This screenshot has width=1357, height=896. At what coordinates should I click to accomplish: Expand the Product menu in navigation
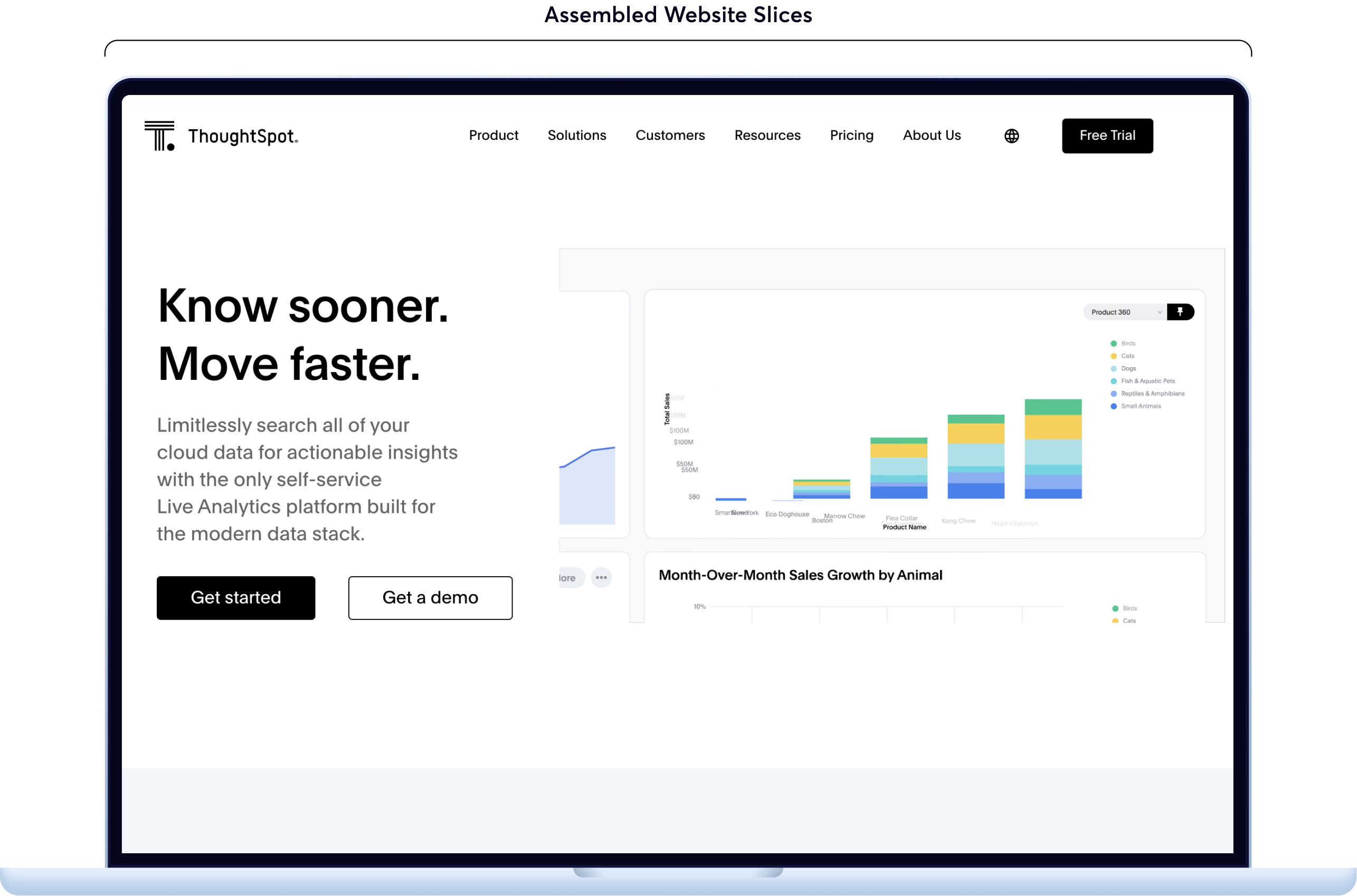[494, 136]
